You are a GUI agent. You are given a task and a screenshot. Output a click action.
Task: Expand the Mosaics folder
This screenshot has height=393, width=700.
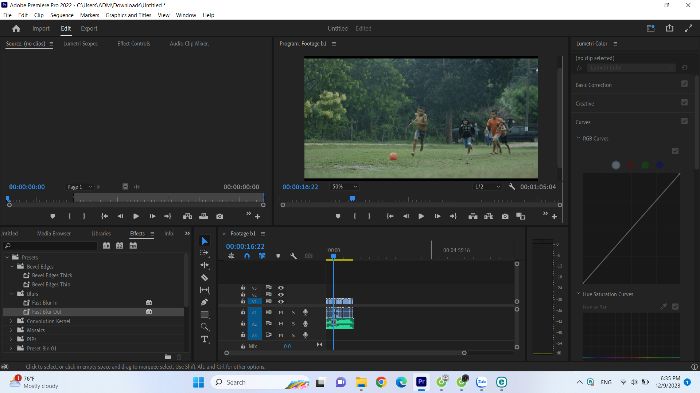(x=11, y=330)
